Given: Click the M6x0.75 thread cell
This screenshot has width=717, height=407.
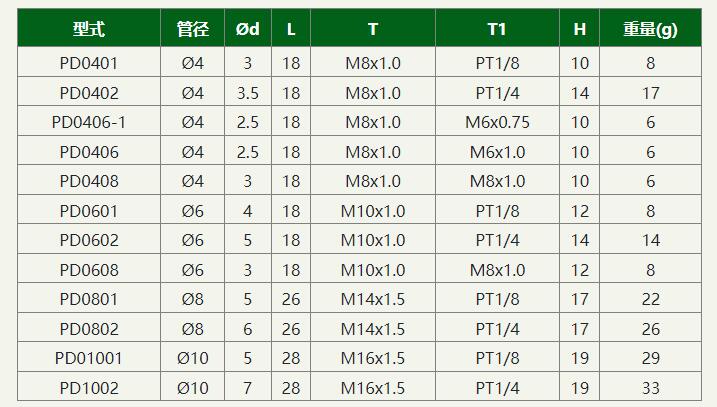Looking at the screenshot, I should point(497,122).
